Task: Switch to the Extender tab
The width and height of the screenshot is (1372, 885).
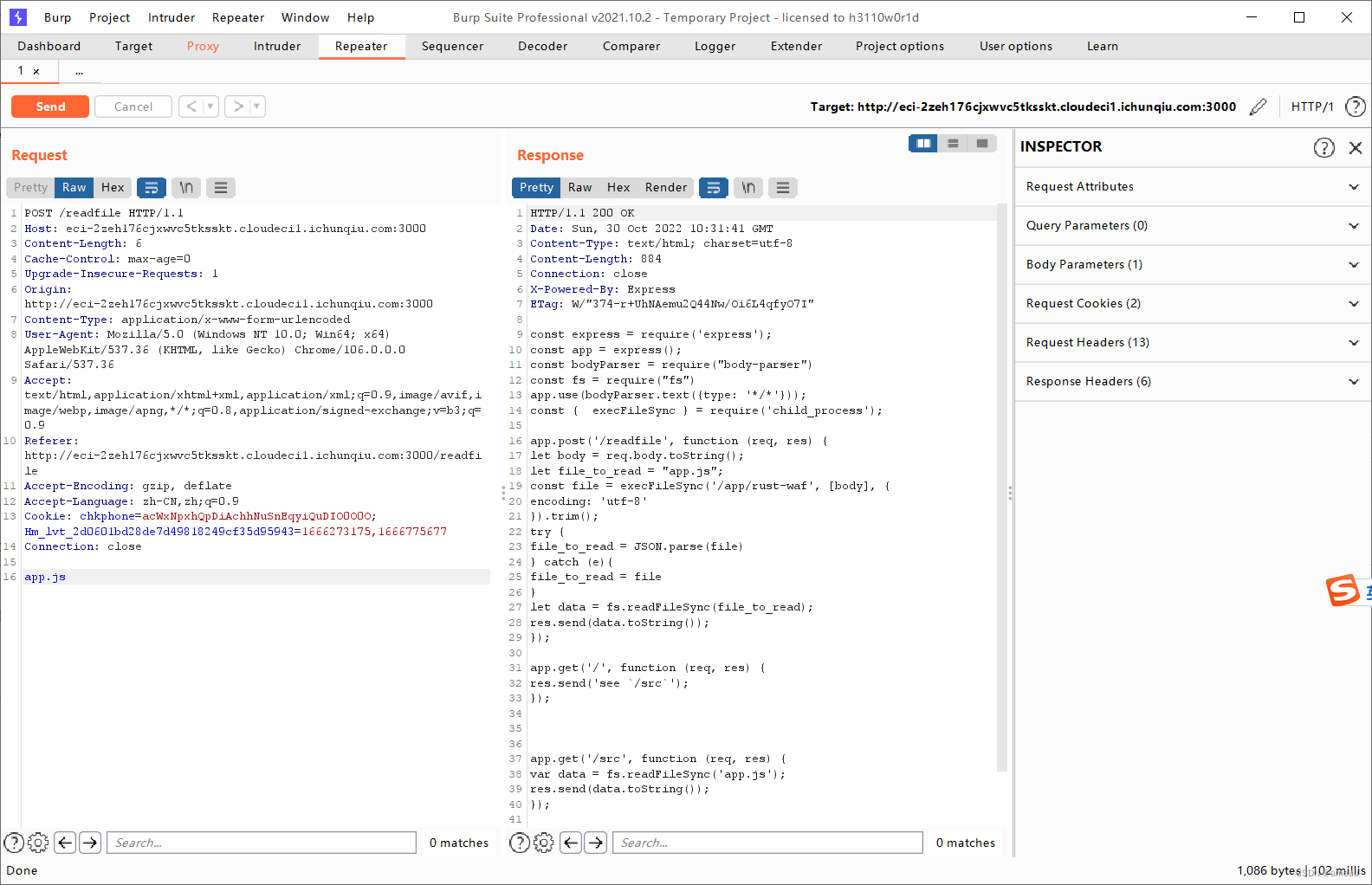Action: (x=797, y=47)
